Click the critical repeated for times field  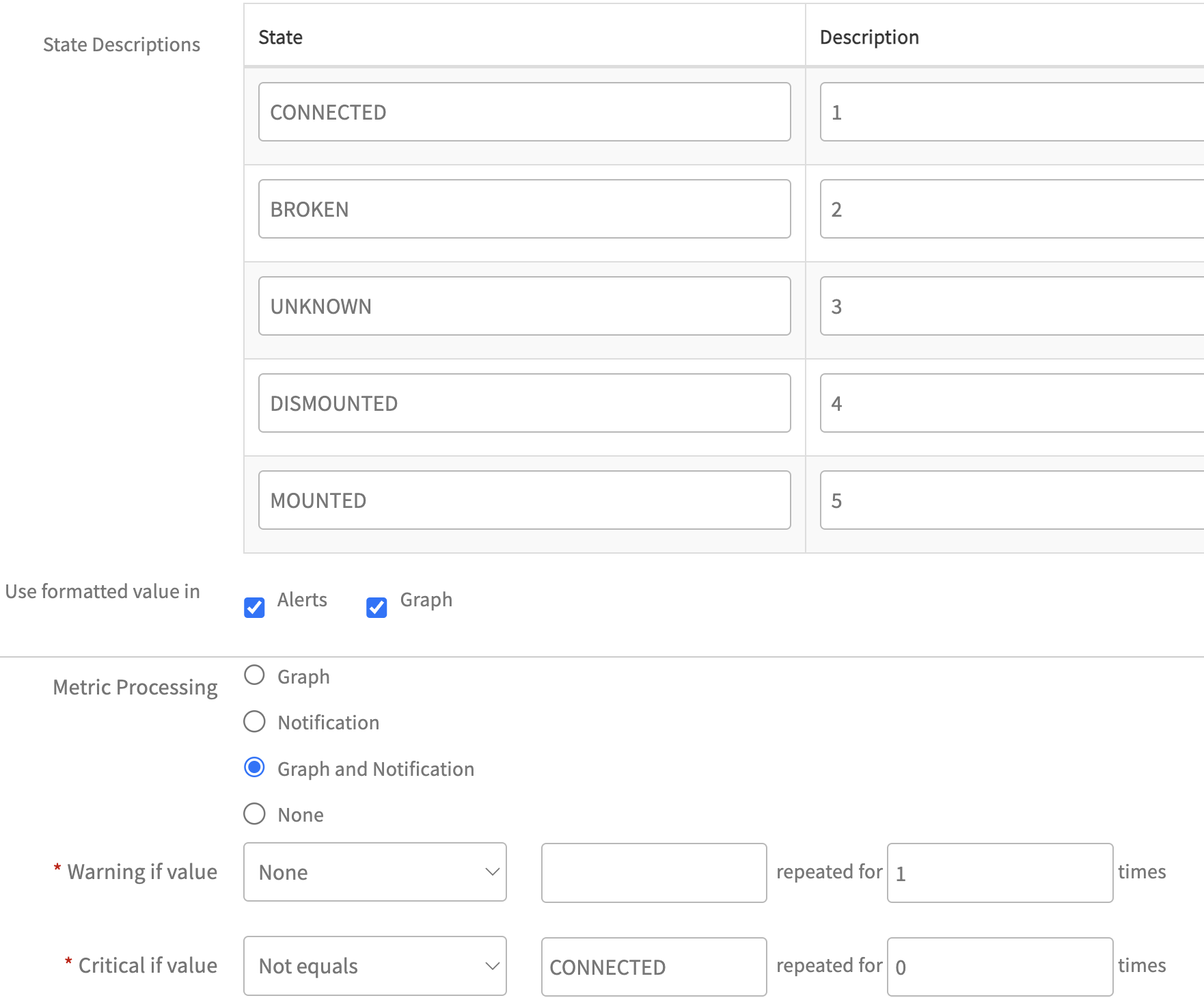(1000, 967)
